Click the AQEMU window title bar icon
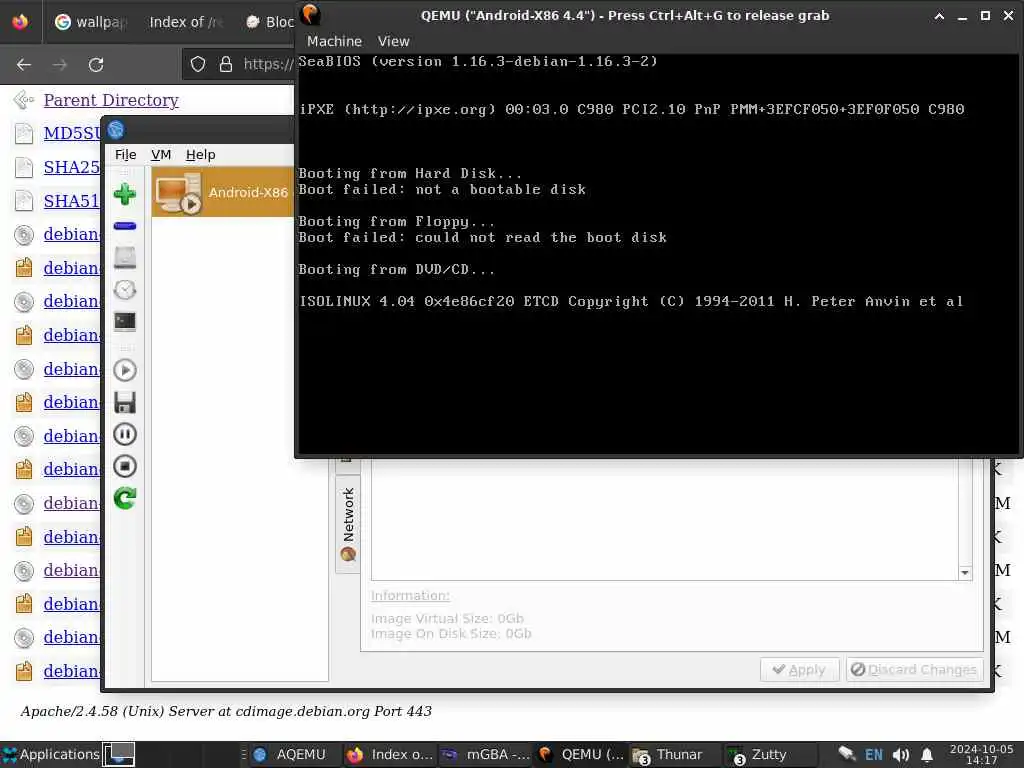The width and height of the screenshot is (1024, 768). tap(116, 130)
